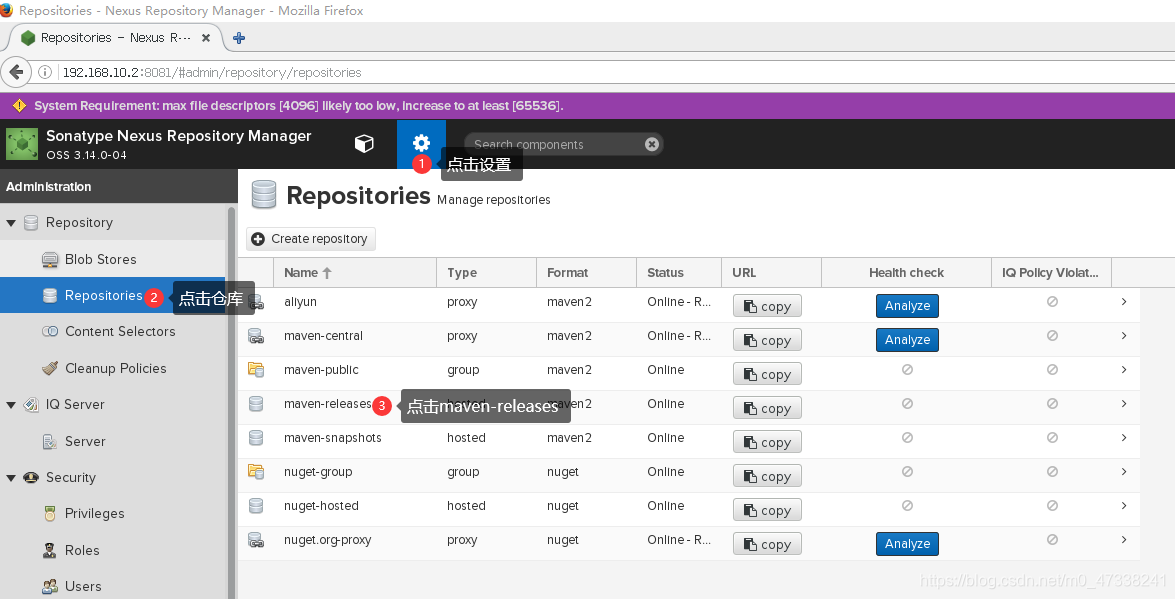Clear the Search components field
1175x599 pixels.
pyautogui.click(x=652, y=144)
